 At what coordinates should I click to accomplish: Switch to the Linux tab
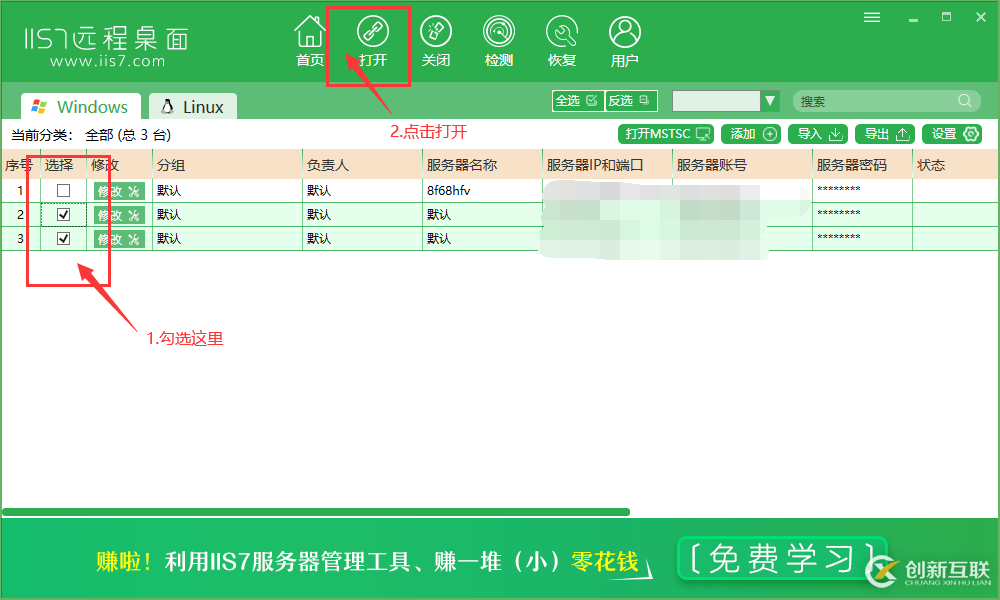(x=192, y=105)
